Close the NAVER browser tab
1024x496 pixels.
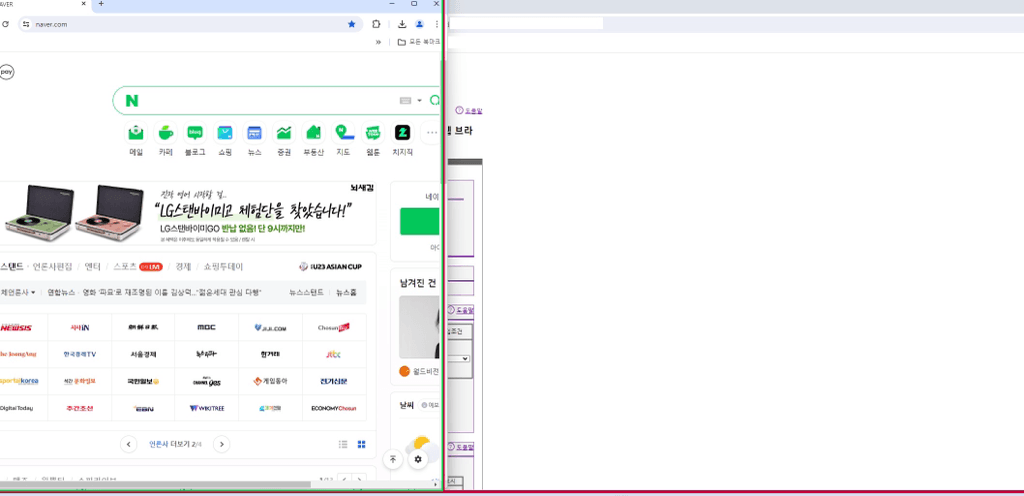pyautogui.click(x=84, y=4)
